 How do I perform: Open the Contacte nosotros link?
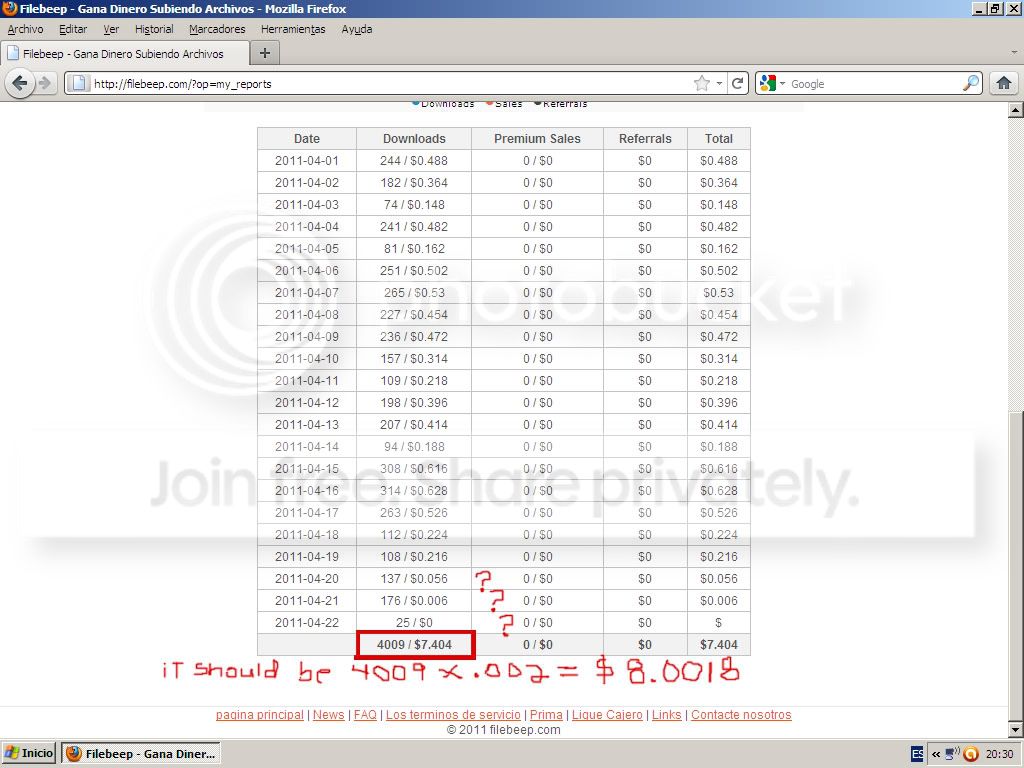[741, 714]
